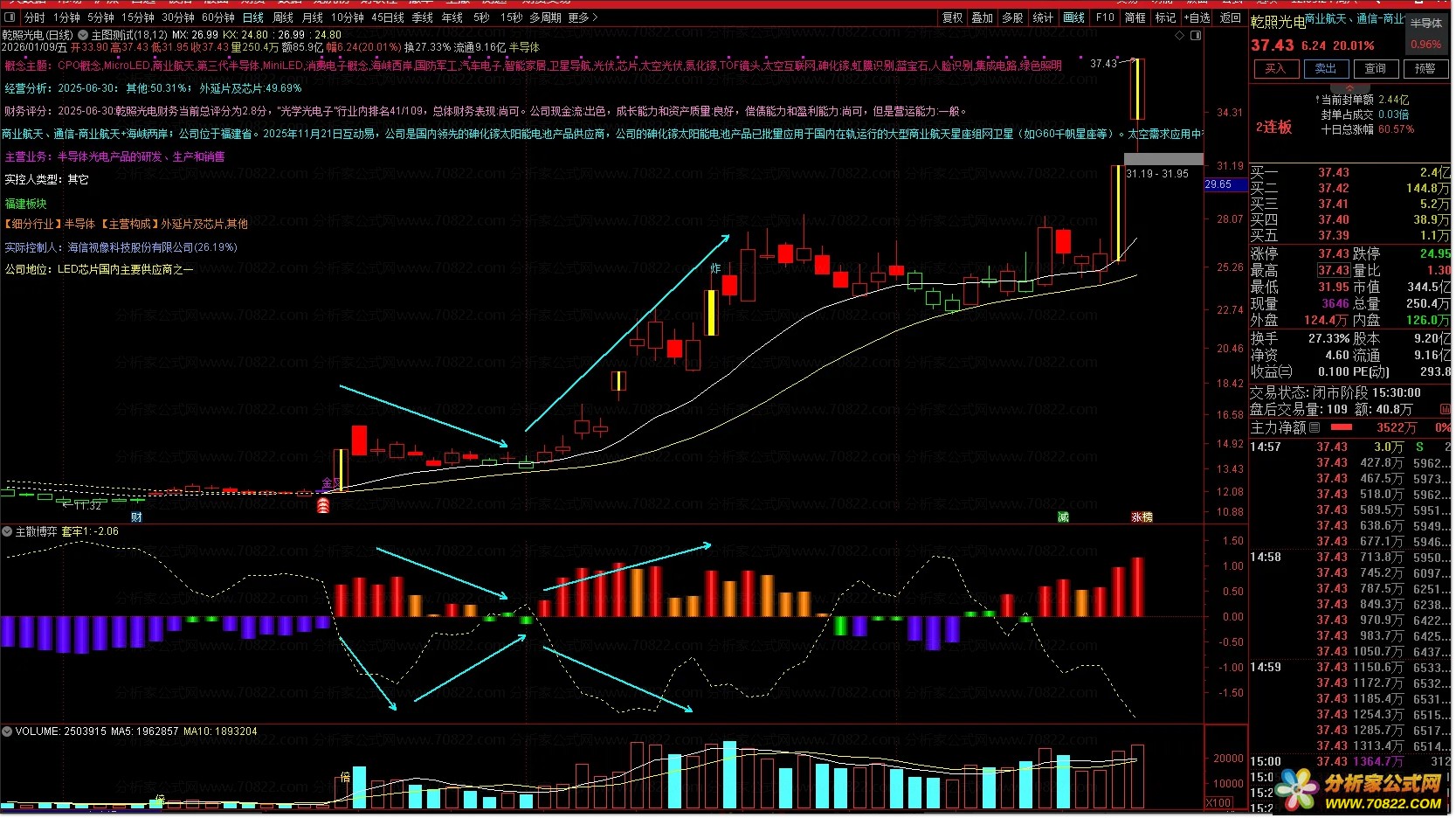
Task: Select the 日线 daily chart tab
Action: (x=253, y=17)
